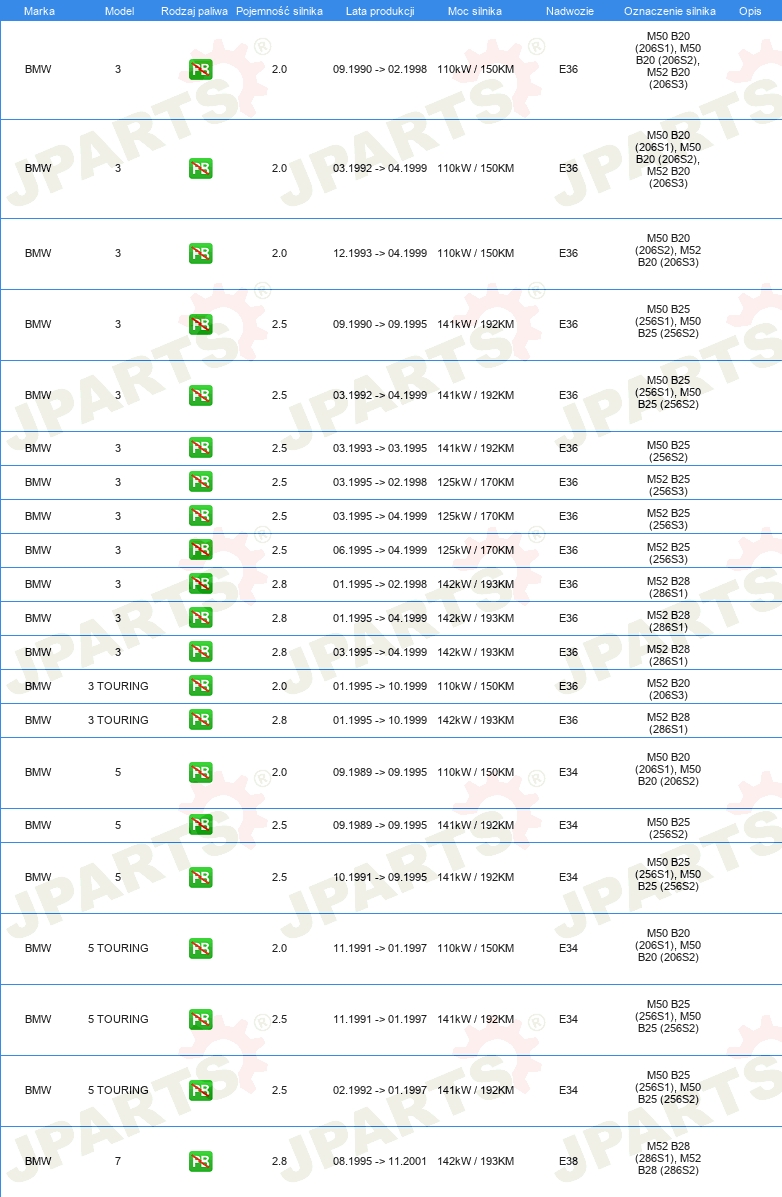Click fuel icon in row 10.1991 -> 09.1995

click(201, 878)
